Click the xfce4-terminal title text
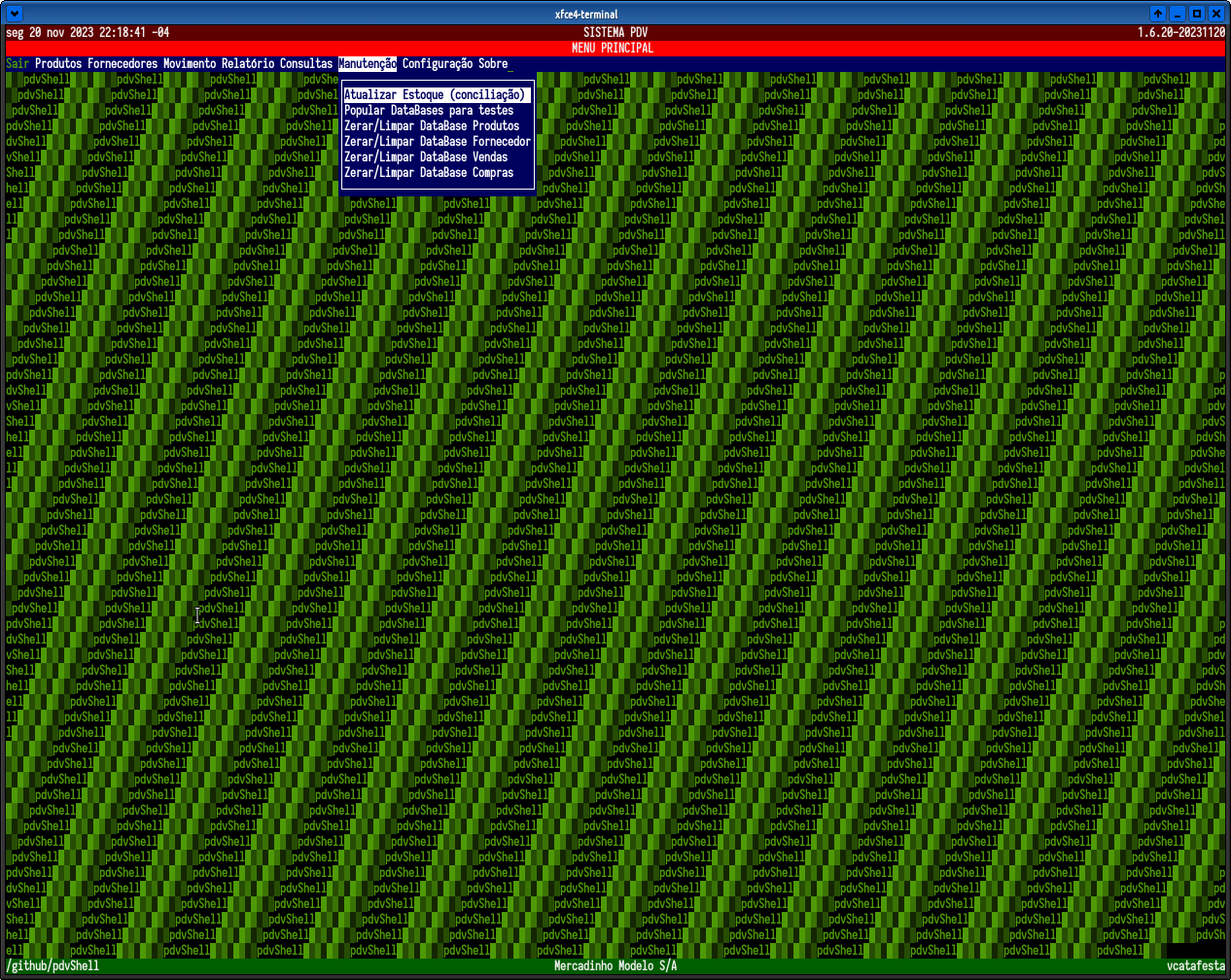 coord(585,14)
